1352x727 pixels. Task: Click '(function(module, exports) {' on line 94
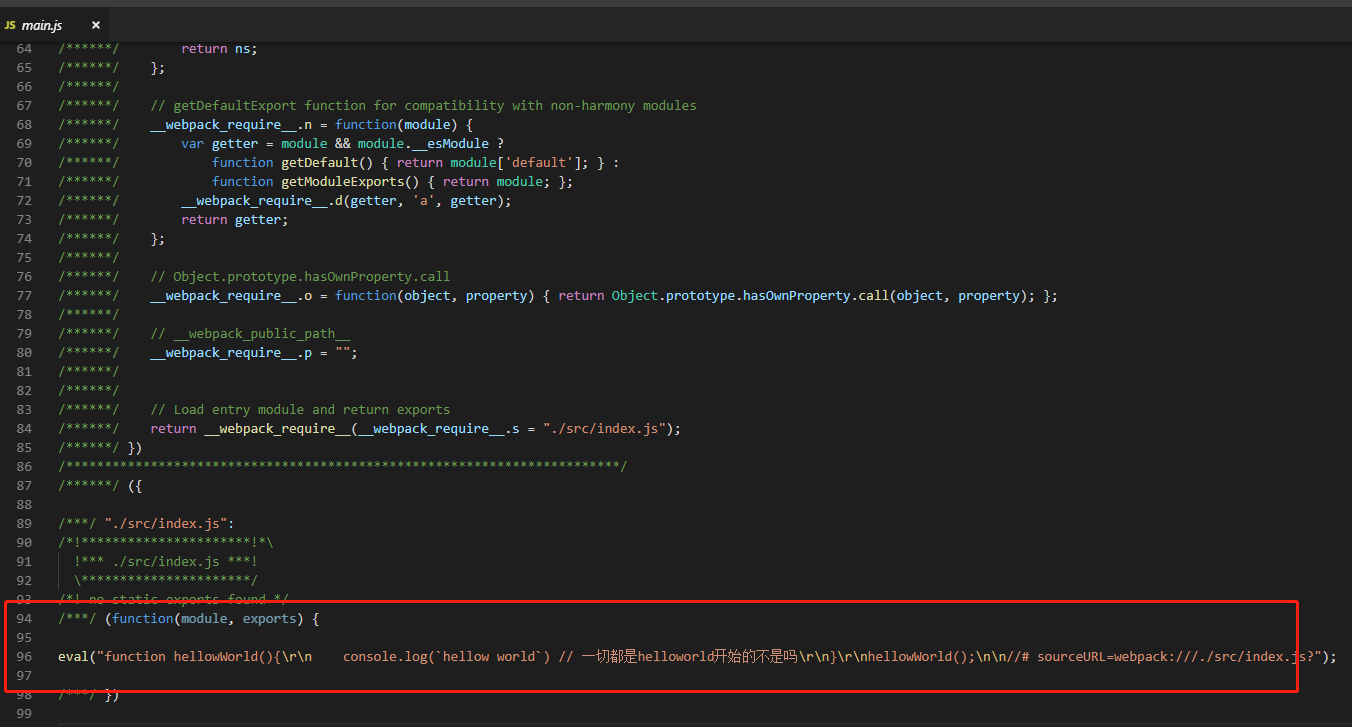tap(211, 618)
